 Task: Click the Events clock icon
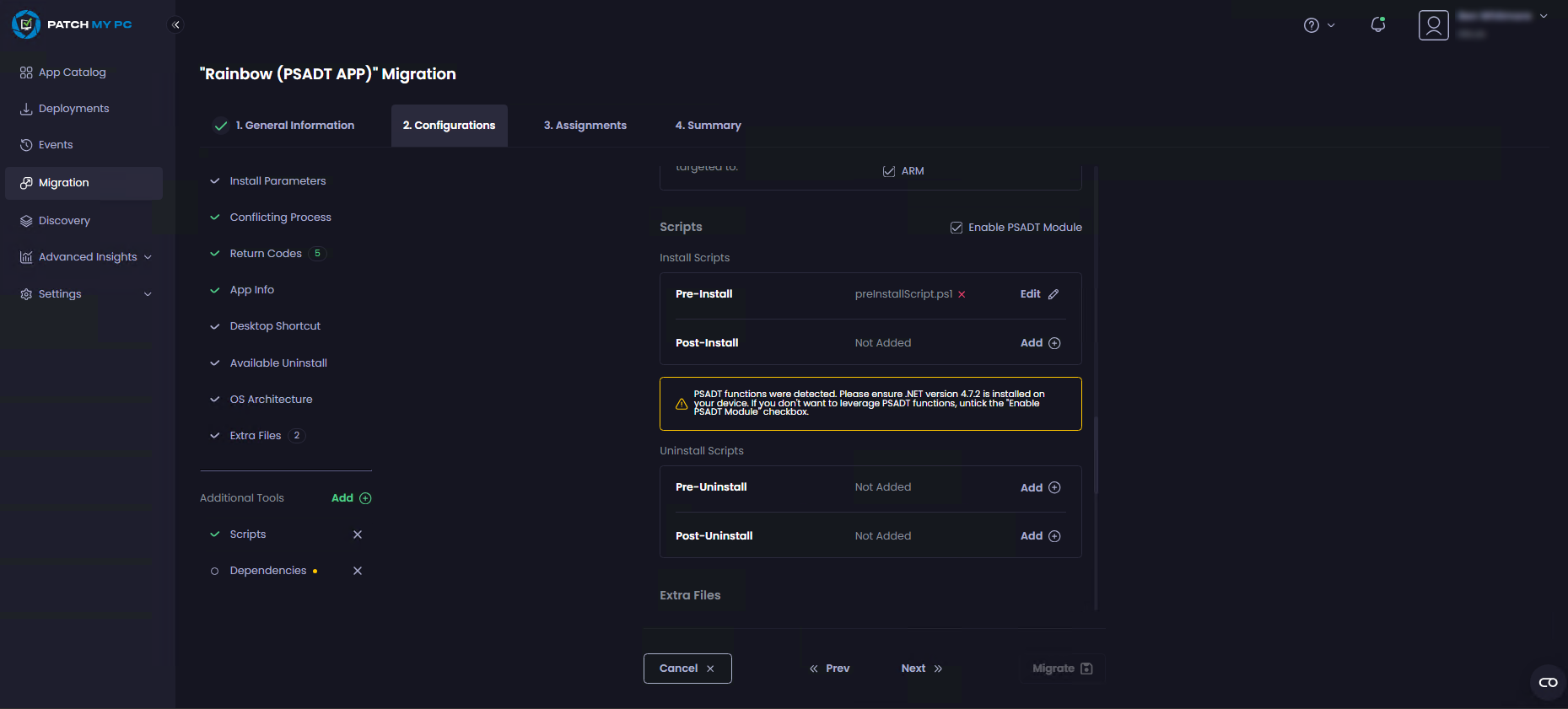point(26,145)
